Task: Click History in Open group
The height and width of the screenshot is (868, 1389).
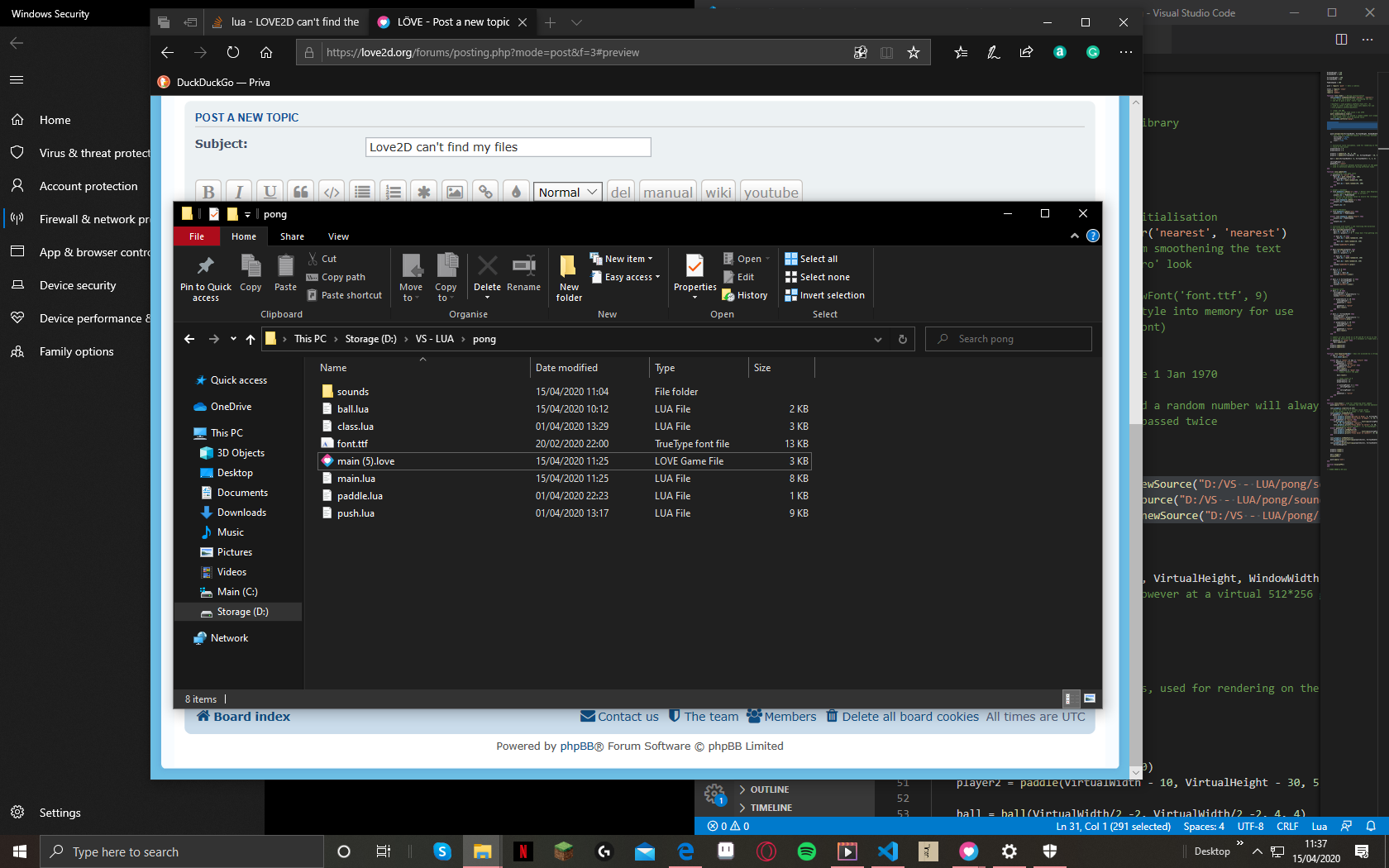Action: pos(745,295)
